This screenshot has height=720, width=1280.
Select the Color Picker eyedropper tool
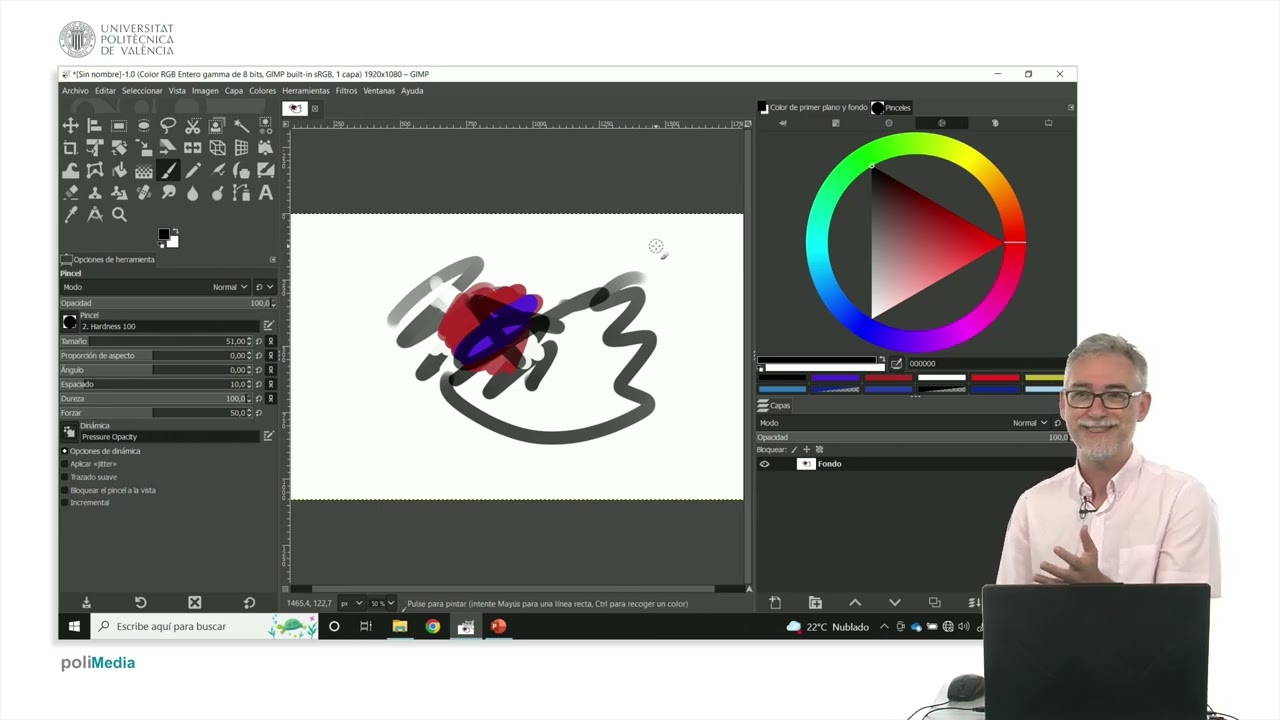(x=70, y=214)
